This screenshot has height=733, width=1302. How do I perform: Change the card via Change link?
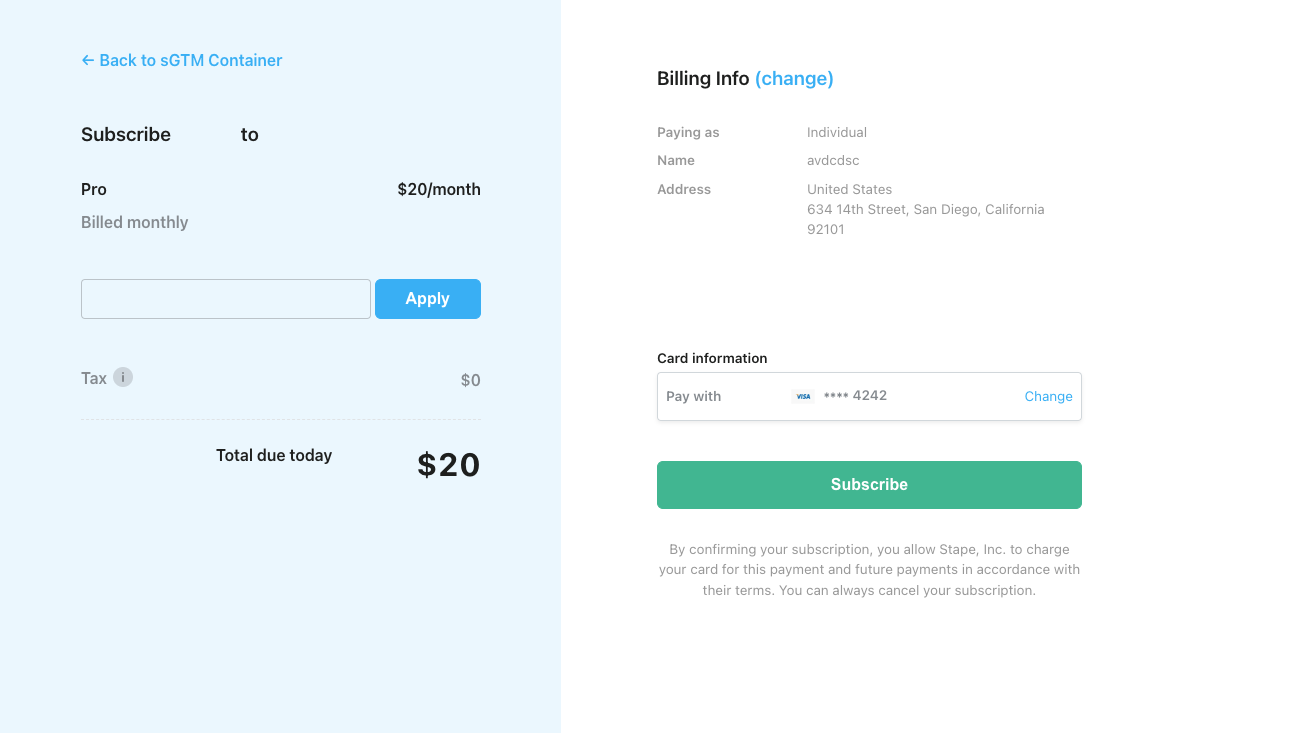pos(1048,396)
